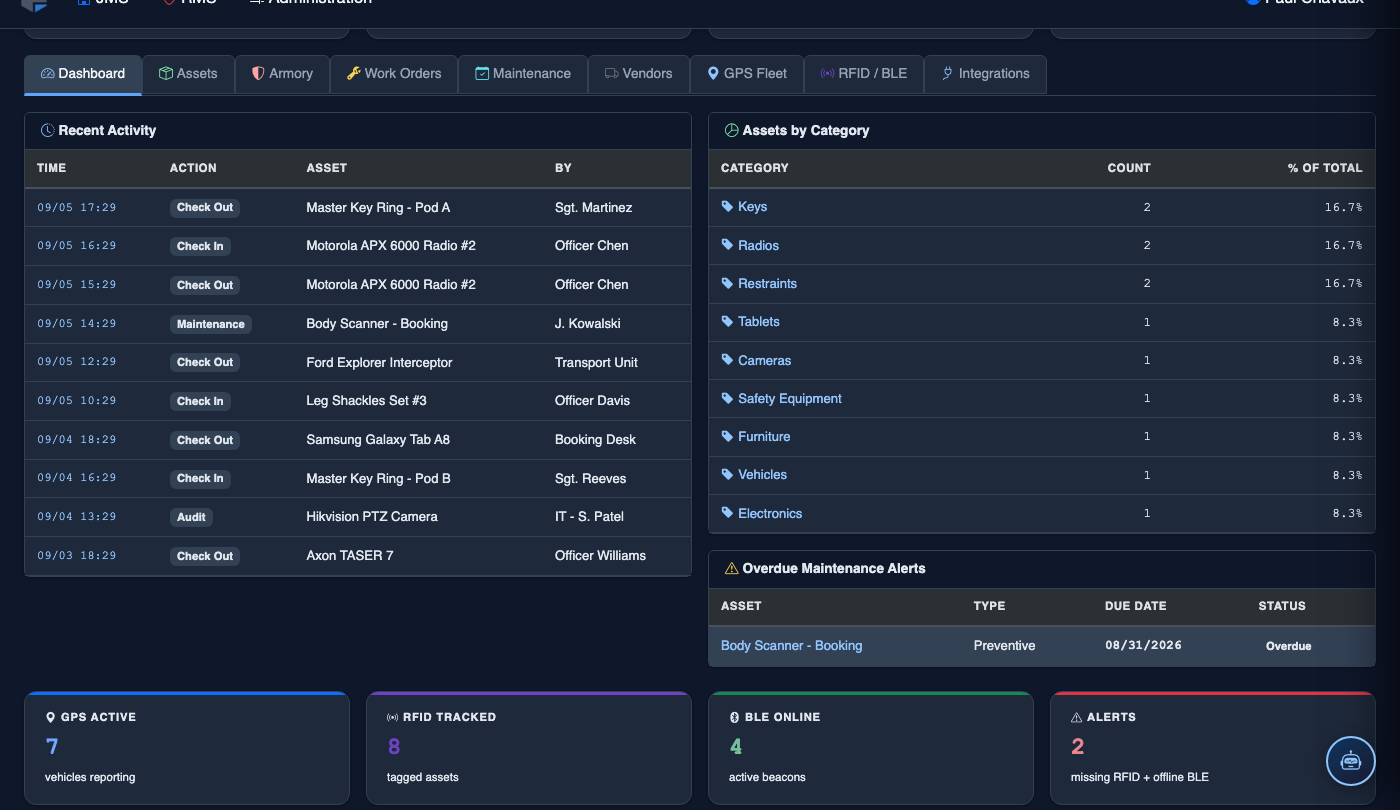This screenshot has height=810, width=1400.
Task: Click the location pin icon in GPS Active card
Action: pos(51,718)
